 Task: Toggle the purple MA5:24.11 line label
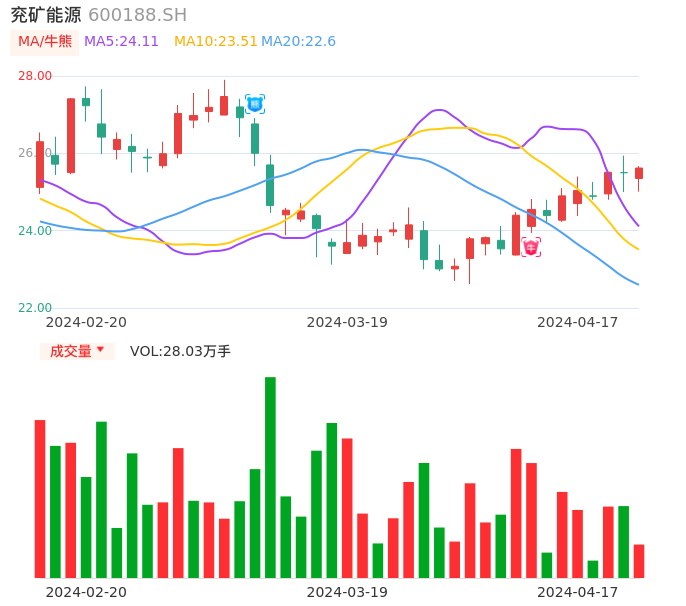121,42
